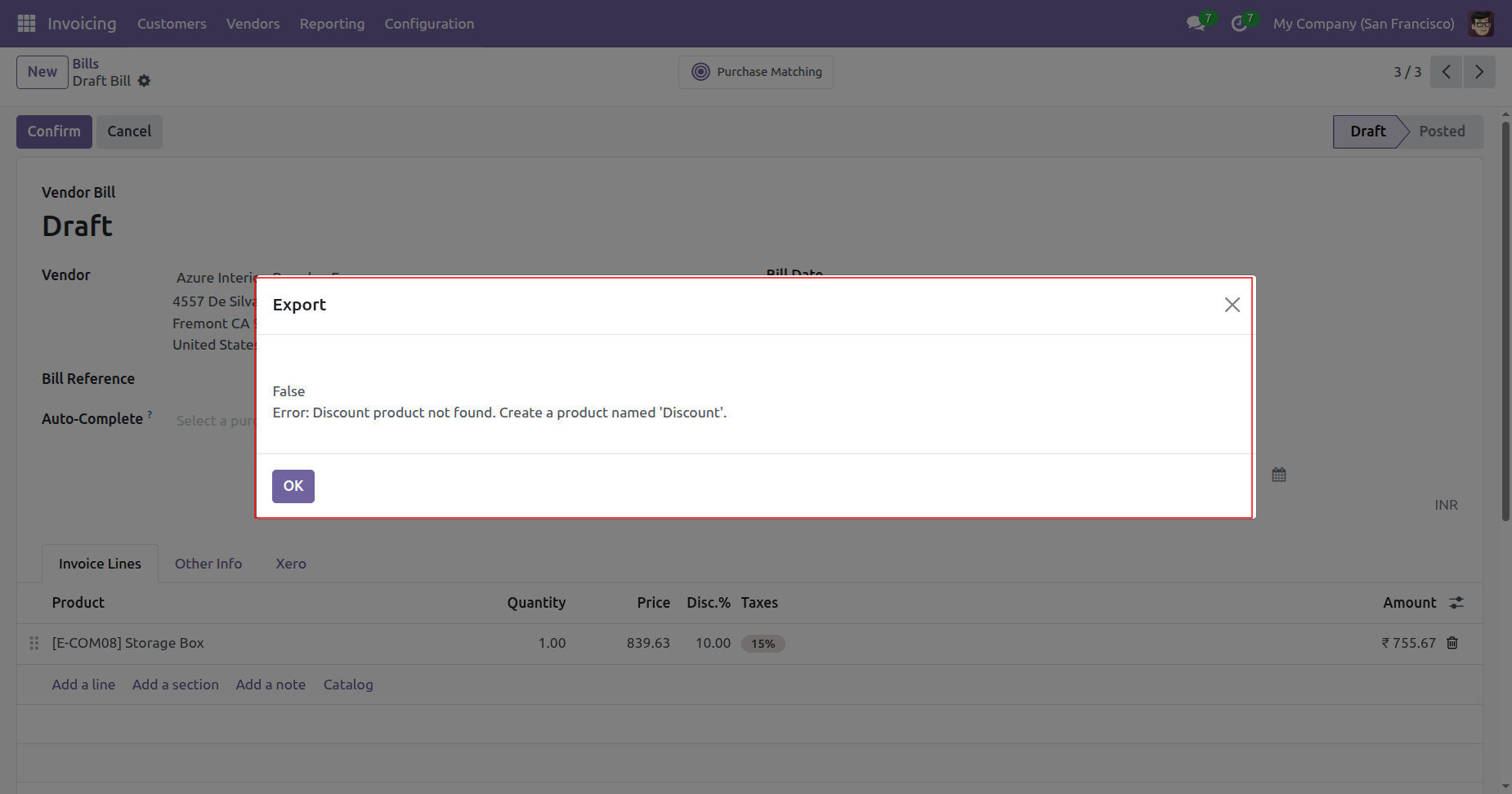Open the apps grid menu icon

[x=26, y=24]
